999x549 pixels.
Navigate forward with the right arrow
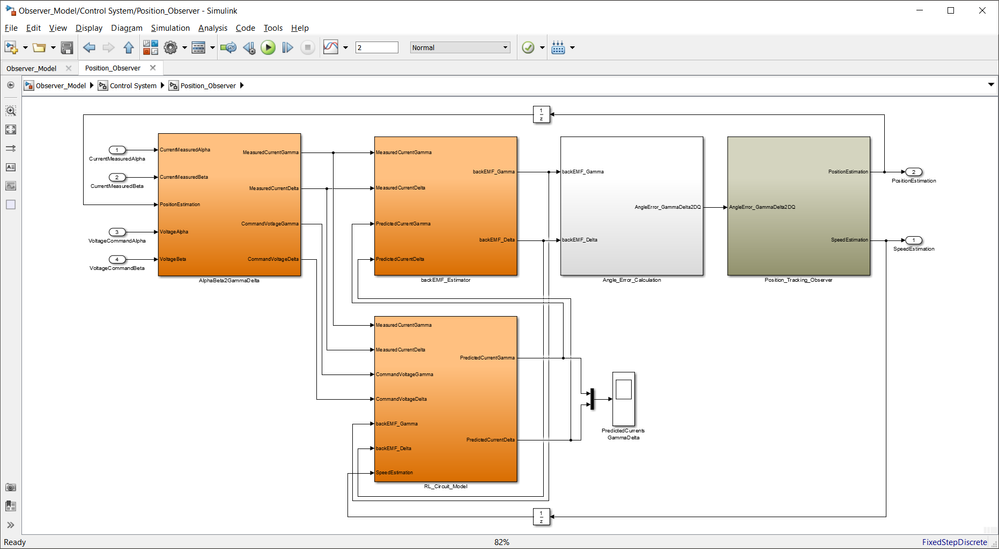pos(108,47)
